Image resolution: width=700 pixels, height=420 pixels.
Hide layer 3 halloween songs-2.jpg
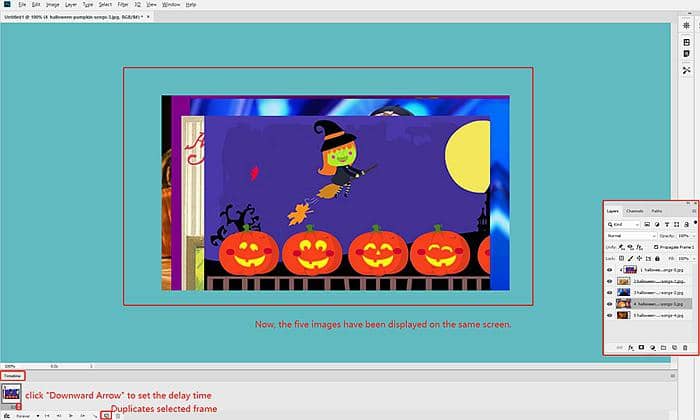pos(609,292)
